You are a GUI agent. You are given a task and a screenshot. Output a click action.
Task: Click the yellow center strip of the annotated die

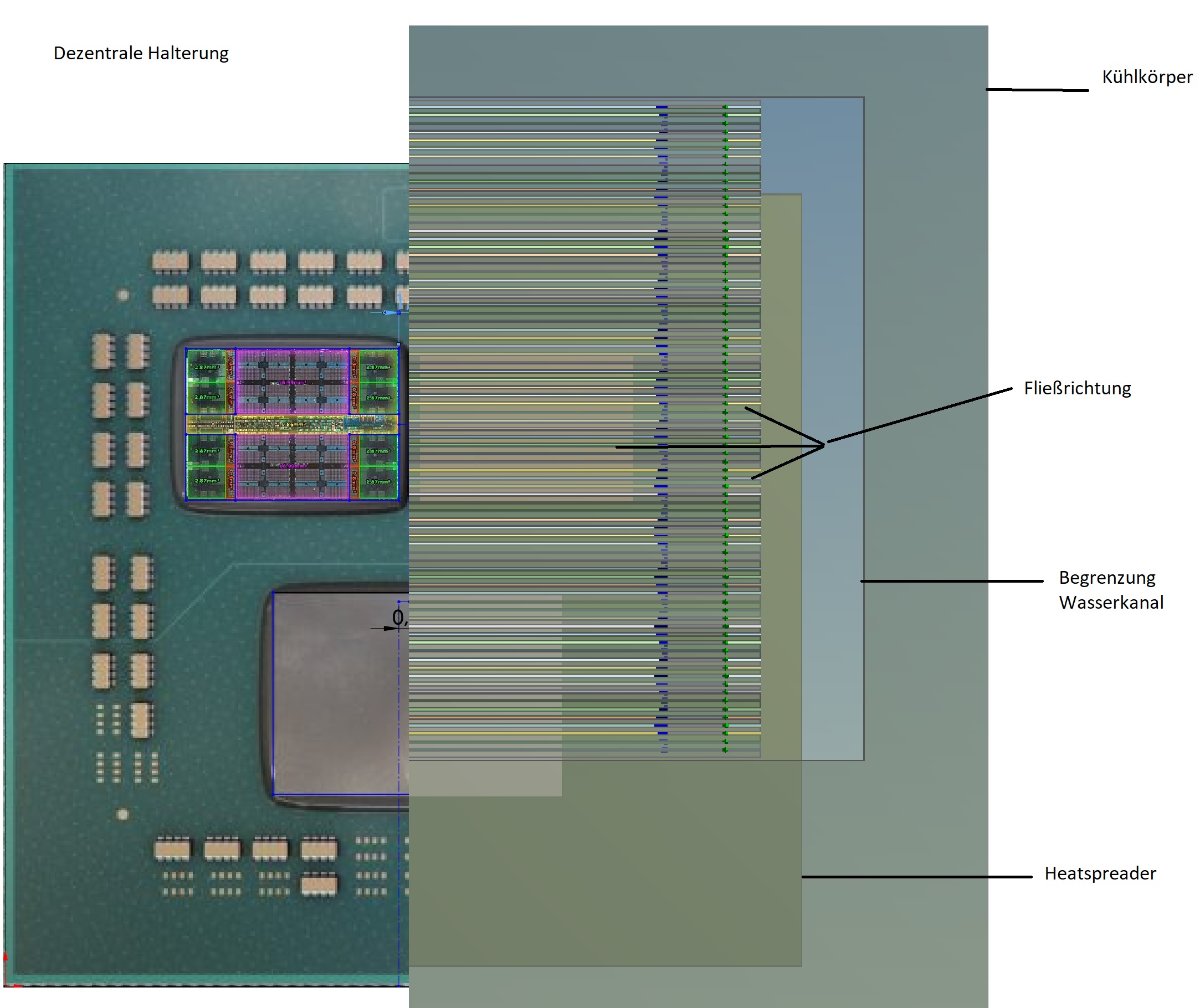(x=291, y=425)
